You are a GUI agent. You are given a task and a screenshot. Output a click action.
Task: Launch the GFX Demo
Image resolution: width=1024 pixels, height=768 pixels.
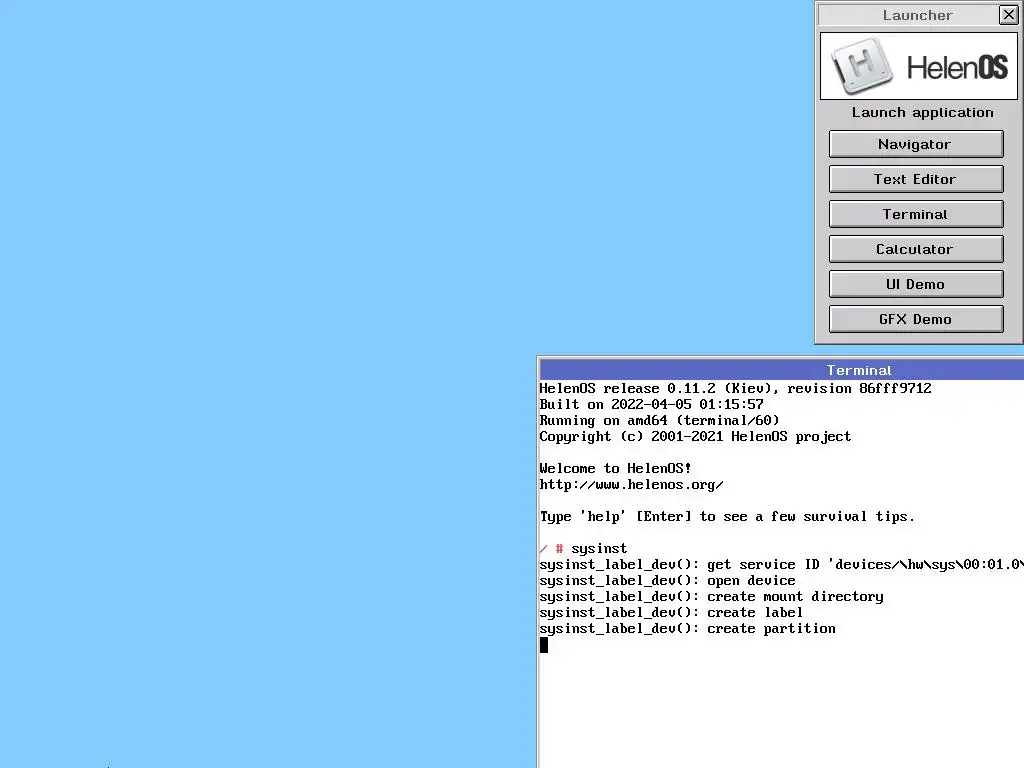[916, 319]
